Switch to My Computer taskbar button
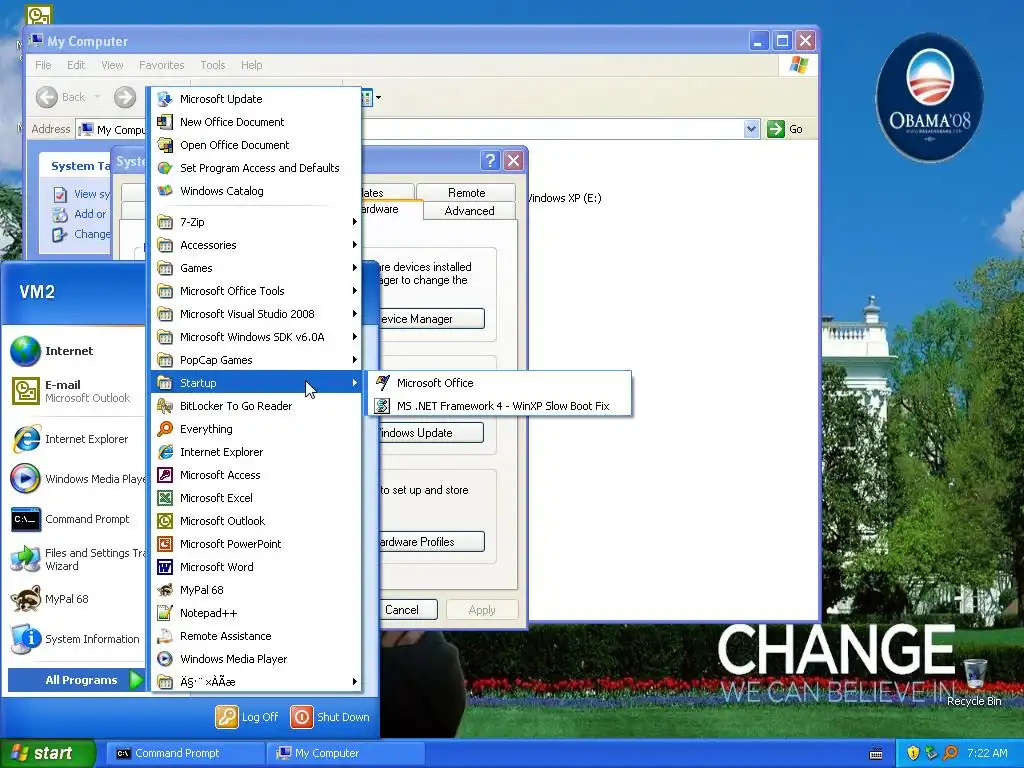The height and width of the screenshot is (768, 1024). tap(346, 753)
